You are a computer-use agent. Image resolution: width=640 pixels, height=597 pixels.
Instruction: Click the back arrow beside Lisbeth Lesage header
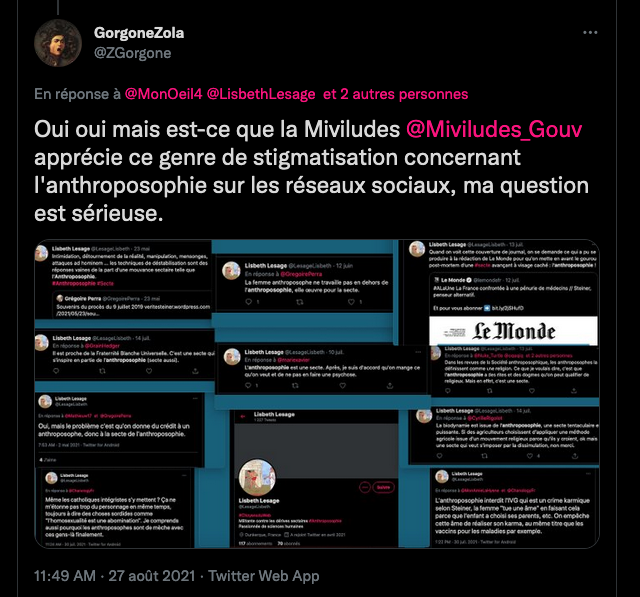[243, 417]
